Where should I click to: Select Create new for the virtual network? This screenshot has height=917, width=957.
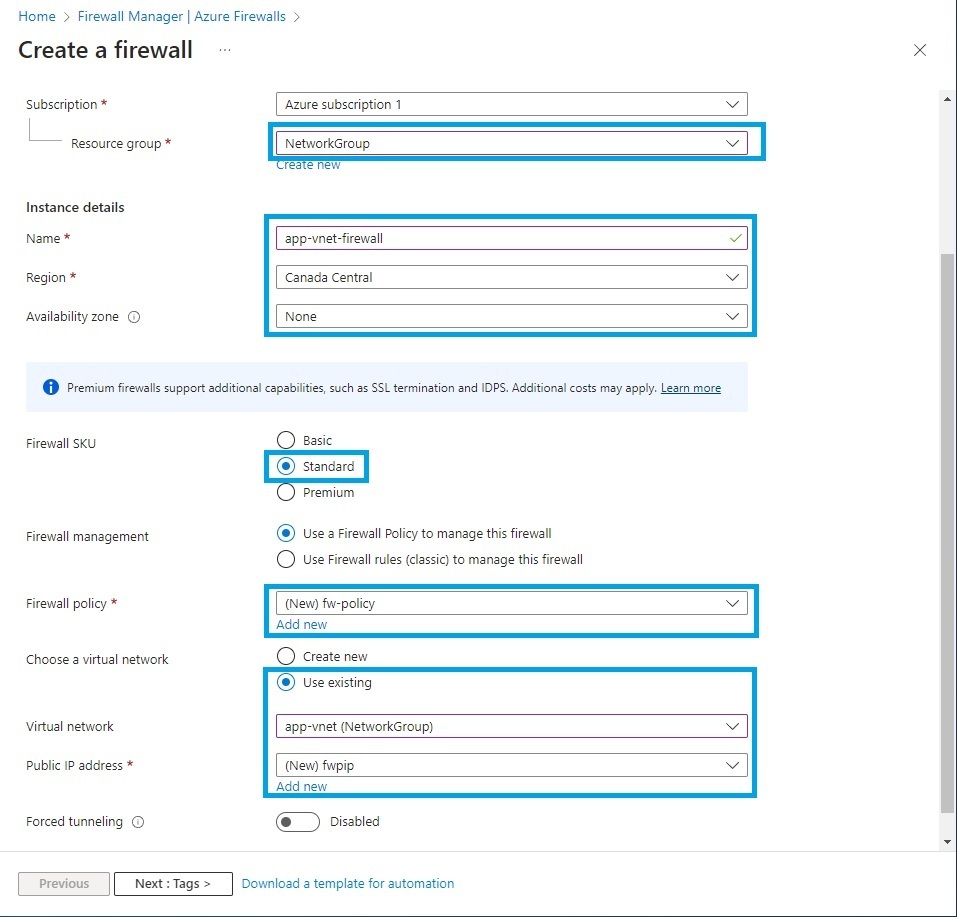click(x=285, y=656)
